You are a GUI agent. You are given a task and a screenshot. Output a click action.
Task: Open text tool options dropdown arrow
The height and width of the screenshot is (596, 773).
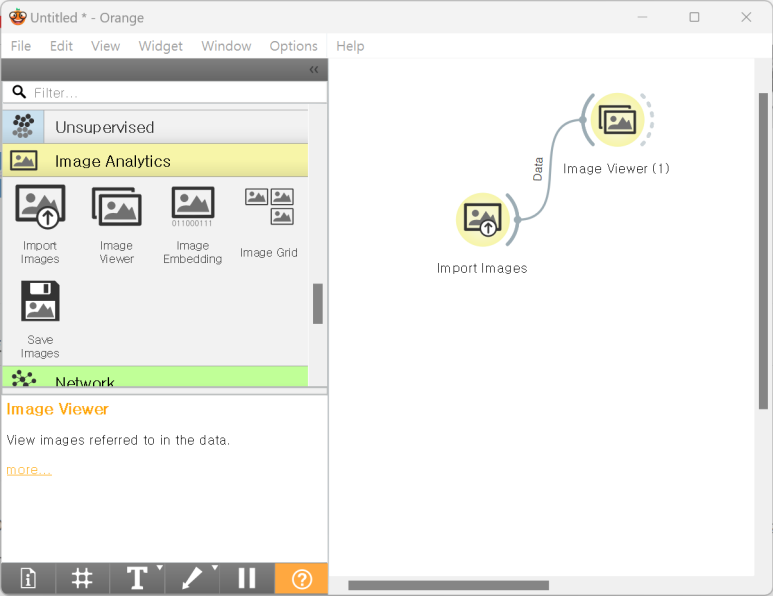point(159,568)
